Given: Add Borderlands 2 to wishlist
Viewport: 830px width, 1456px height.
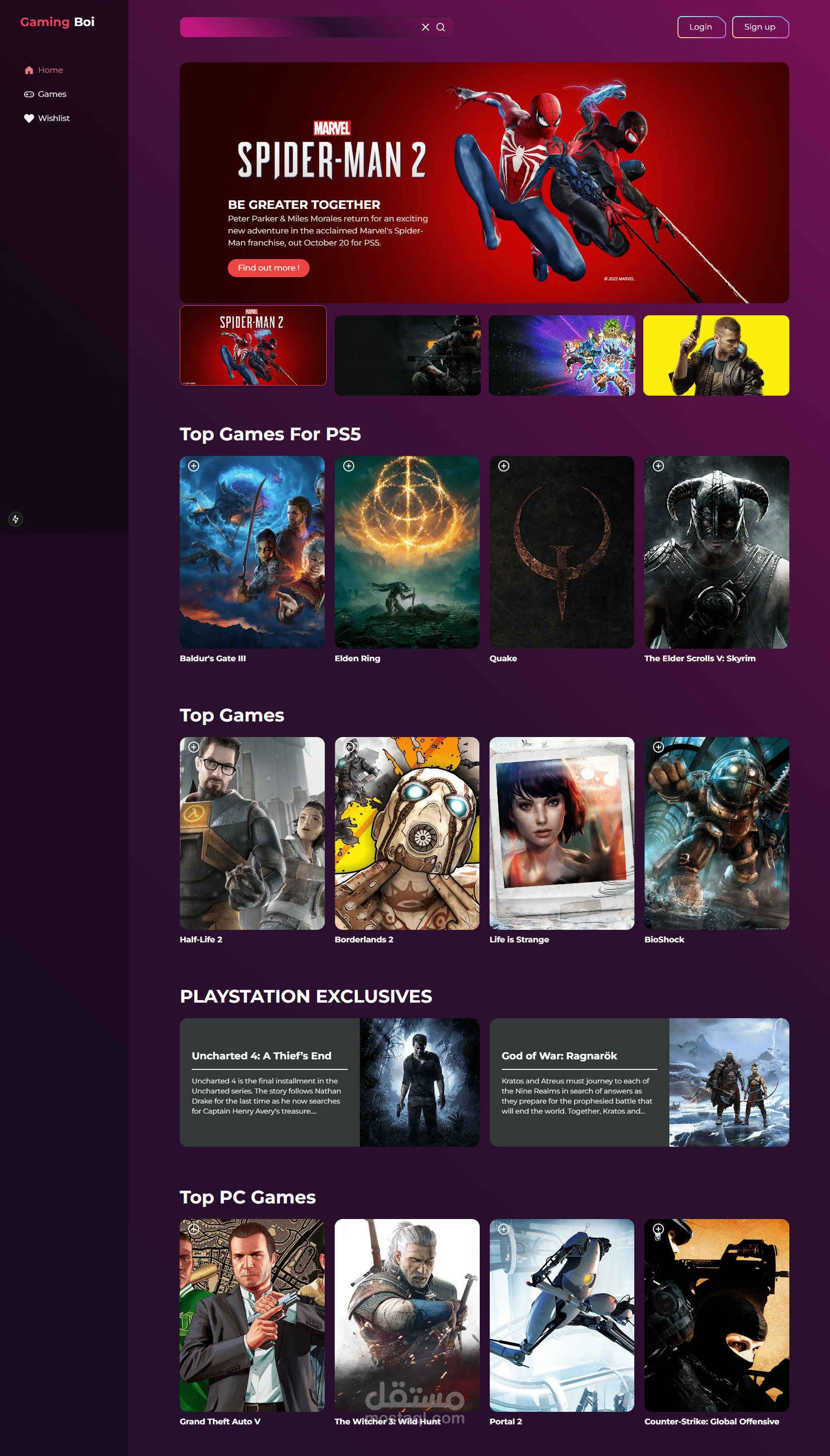Looking at the screenshot, I should (x=349, y=747).
